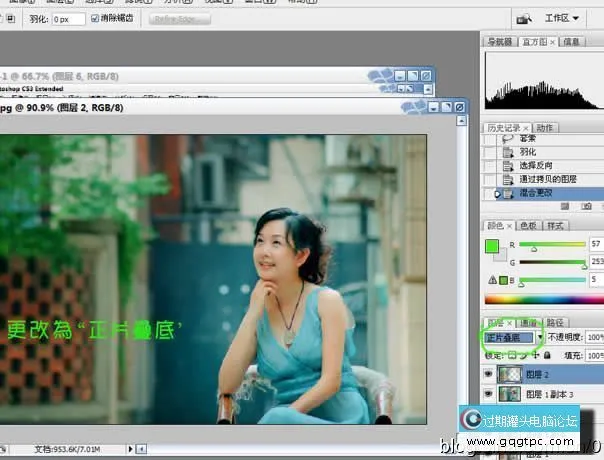The height and width of the screenshot is (460, 604).
Task: Set history brush source box beside 选择反向
Action: point(490,166)
